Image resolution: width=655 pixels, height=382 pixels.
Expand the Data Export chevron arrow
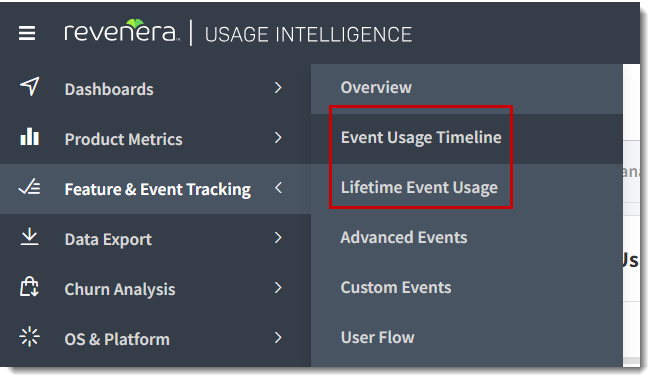(278, 238)
